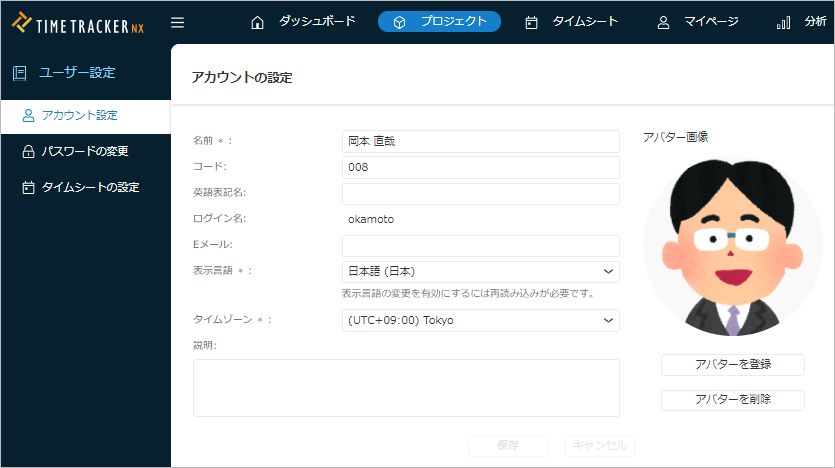Click the My Page person icon

click(x=663, y=22)
